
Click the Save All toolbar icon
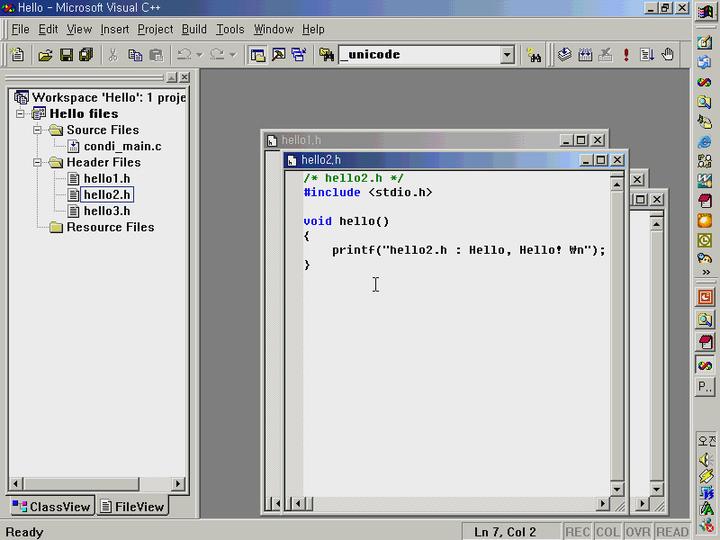point(86,55)
